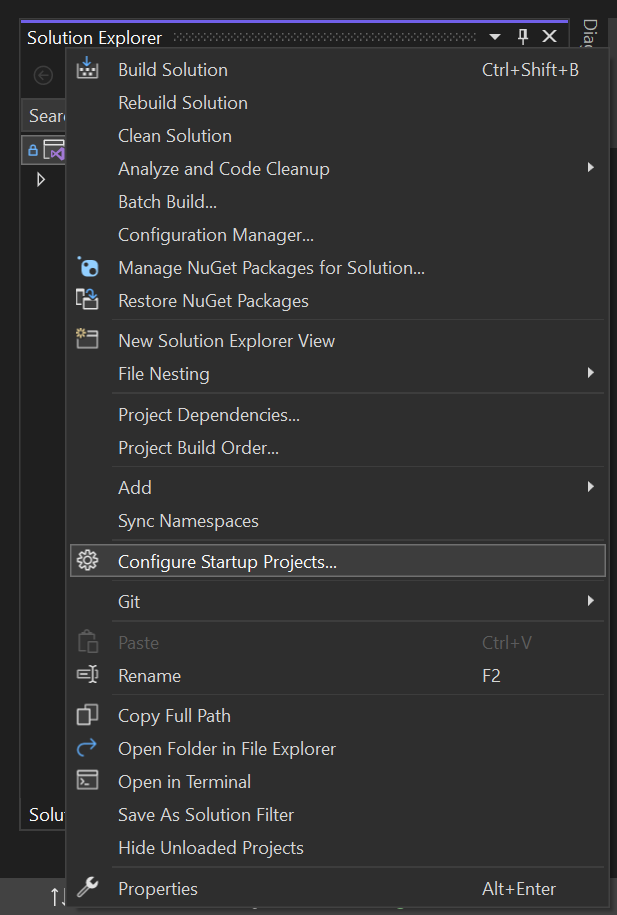Click the Open Folder in File Explorer icon
Screen dimensions: 617x915
[x=88, y=748]
